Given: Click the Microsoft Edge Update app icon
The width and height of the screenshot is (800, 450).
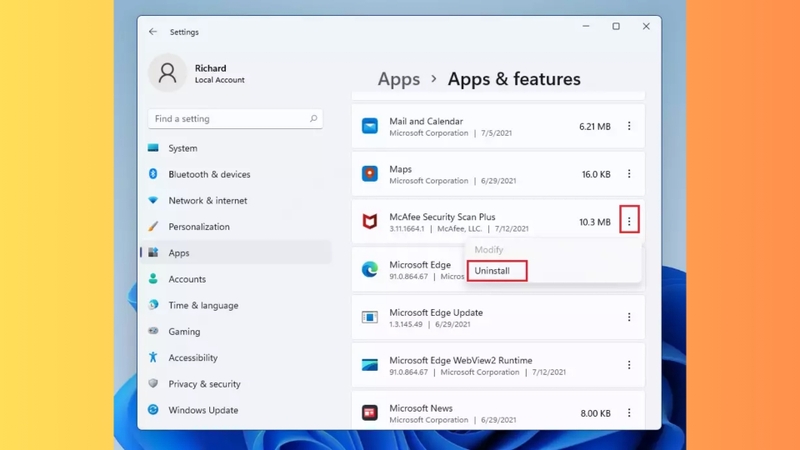Looking at the screenshot, I should tap(370, 317).
